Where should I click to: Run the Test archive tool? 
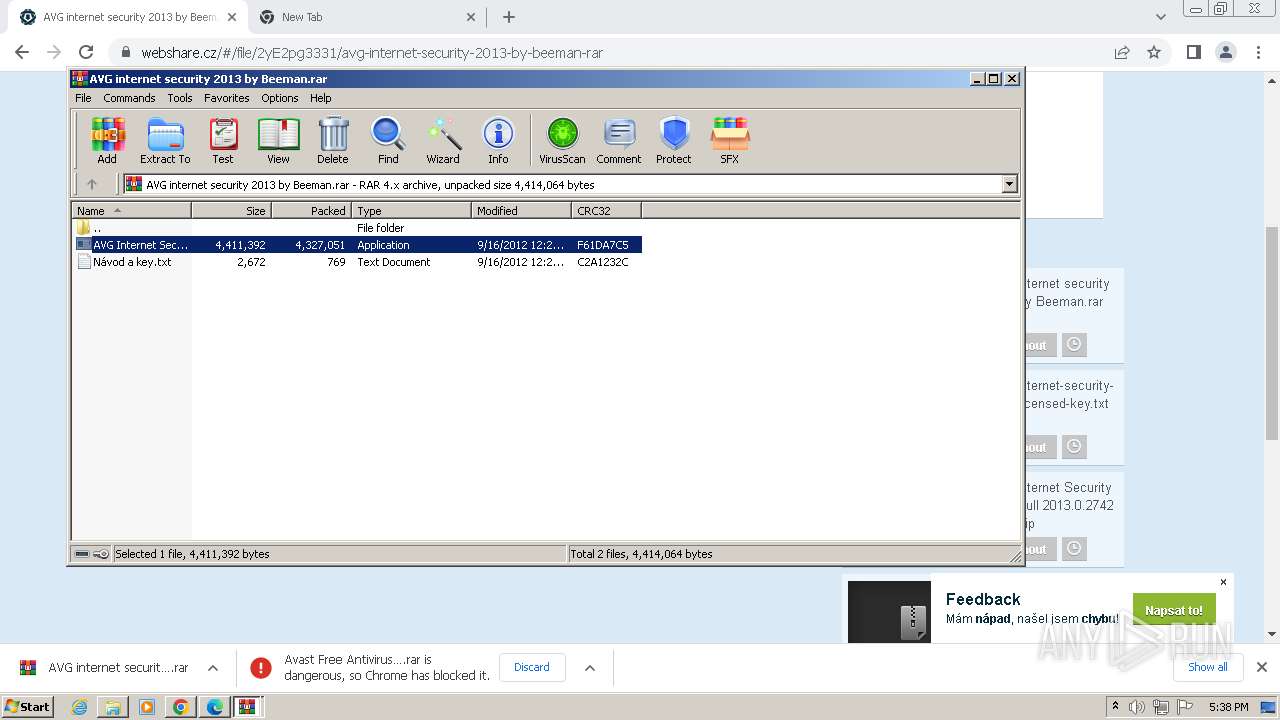[x=223, y=140]
